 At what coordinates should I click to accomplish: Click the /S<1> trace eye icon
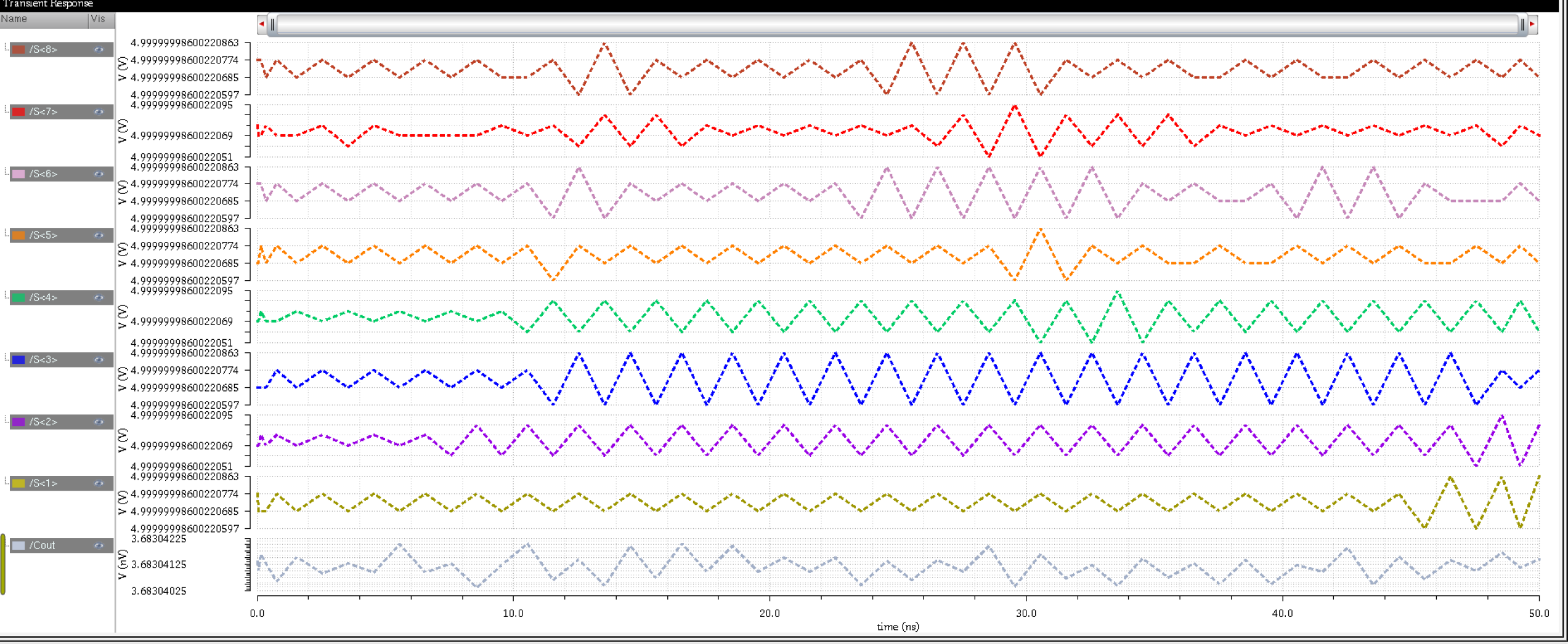[99, 483]
